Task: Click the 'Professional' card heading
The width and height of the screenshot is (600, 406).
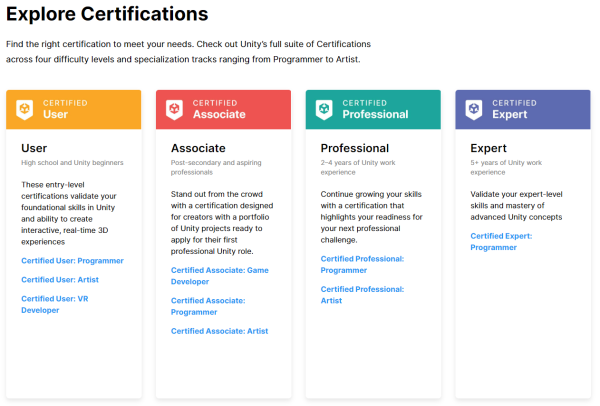Action: click(355, 148)
